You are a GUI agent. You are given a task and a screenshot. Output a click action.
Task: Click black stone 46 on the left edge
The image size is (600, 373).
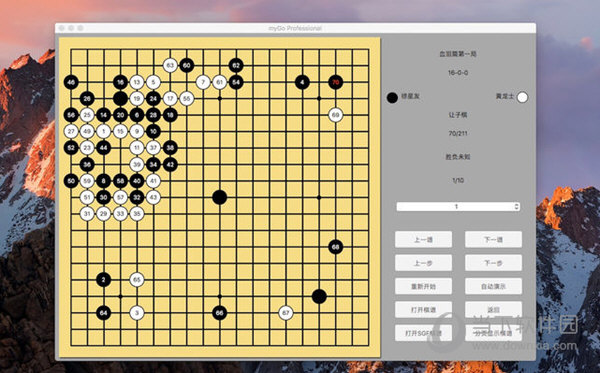point(71,82)
